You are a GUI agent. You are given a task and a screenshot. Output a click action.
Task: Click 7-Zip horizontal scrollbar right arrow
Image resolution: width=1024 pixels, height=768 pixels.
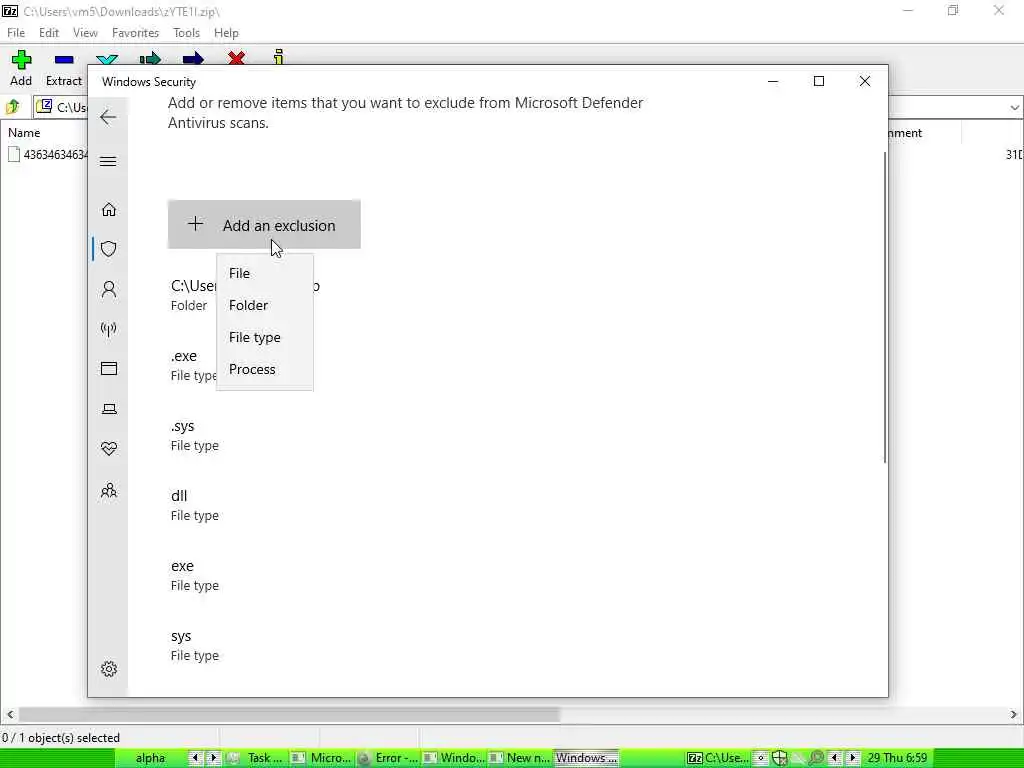tap(1014, 714)
